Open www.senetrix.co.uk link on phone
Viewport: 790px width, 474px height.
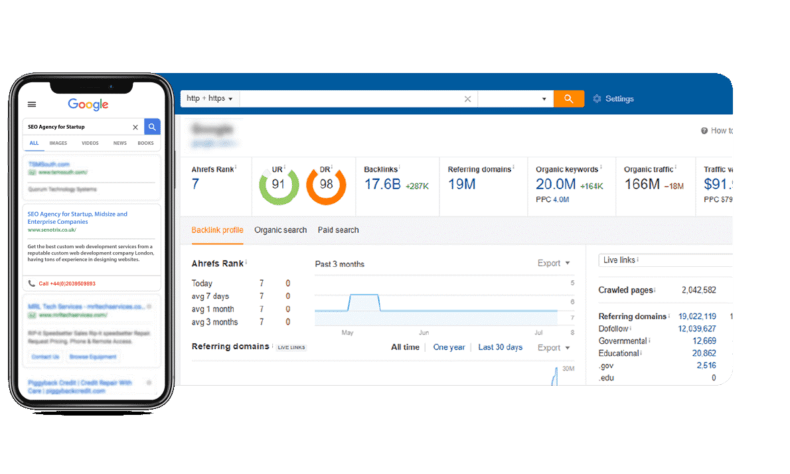pyautogui.click(x=52, y=230)
